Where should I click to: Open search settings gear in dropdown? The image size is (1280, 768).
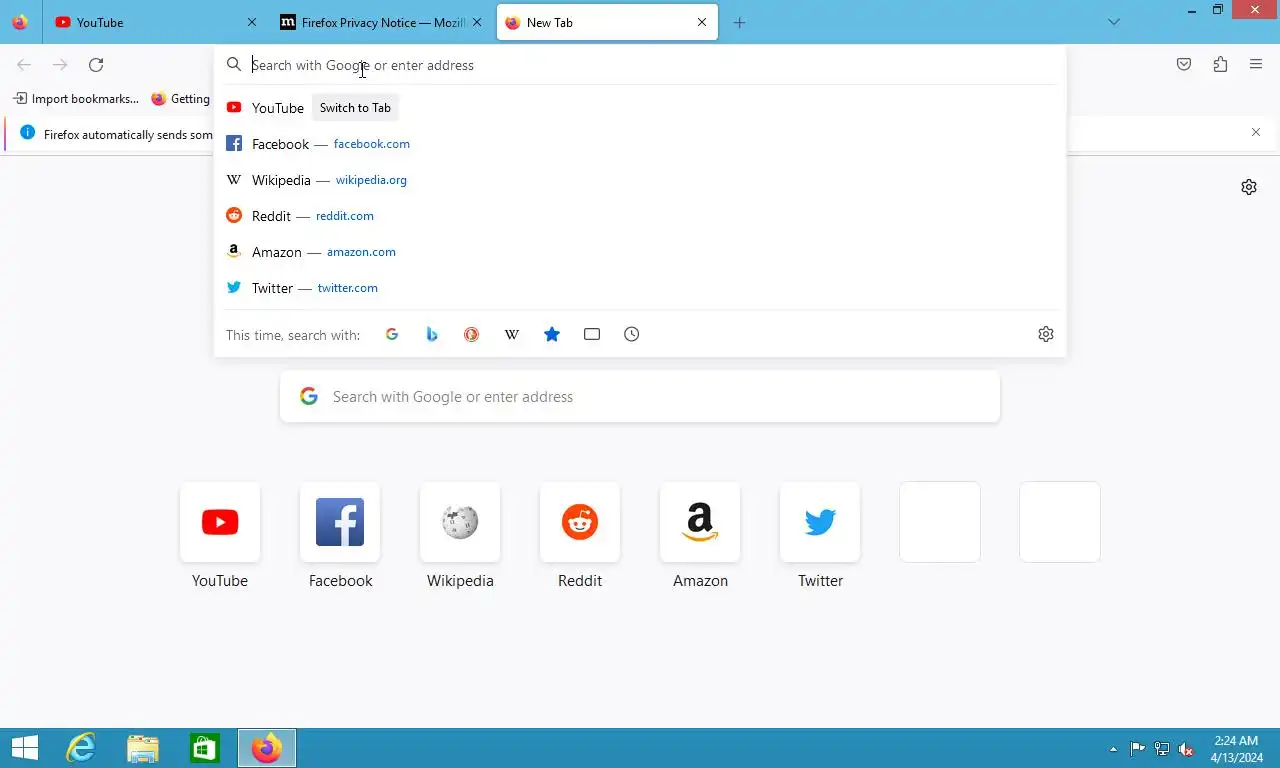[1046, 334]
